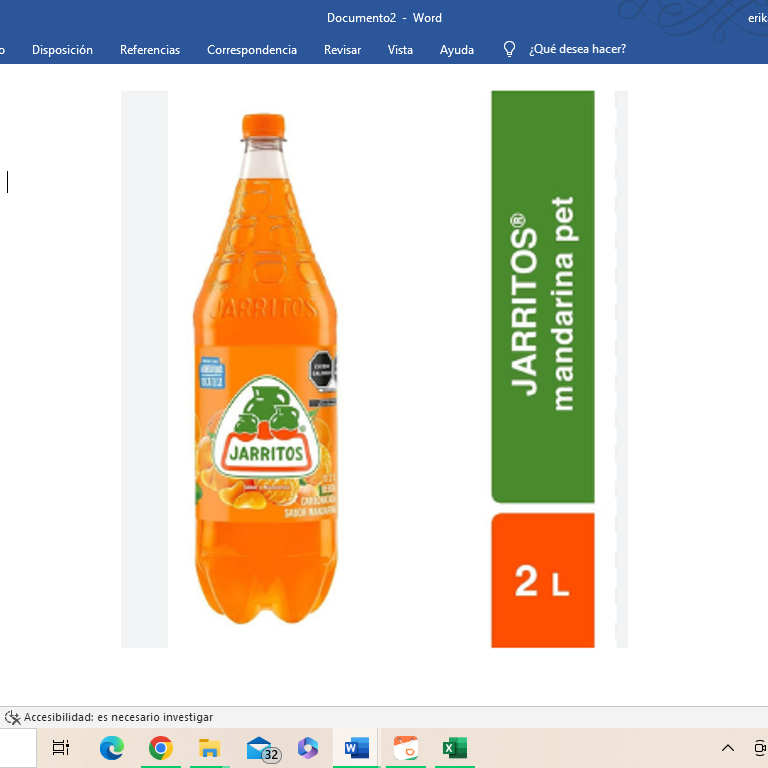Open Task View from the taskbar

(x=61, y=747)
